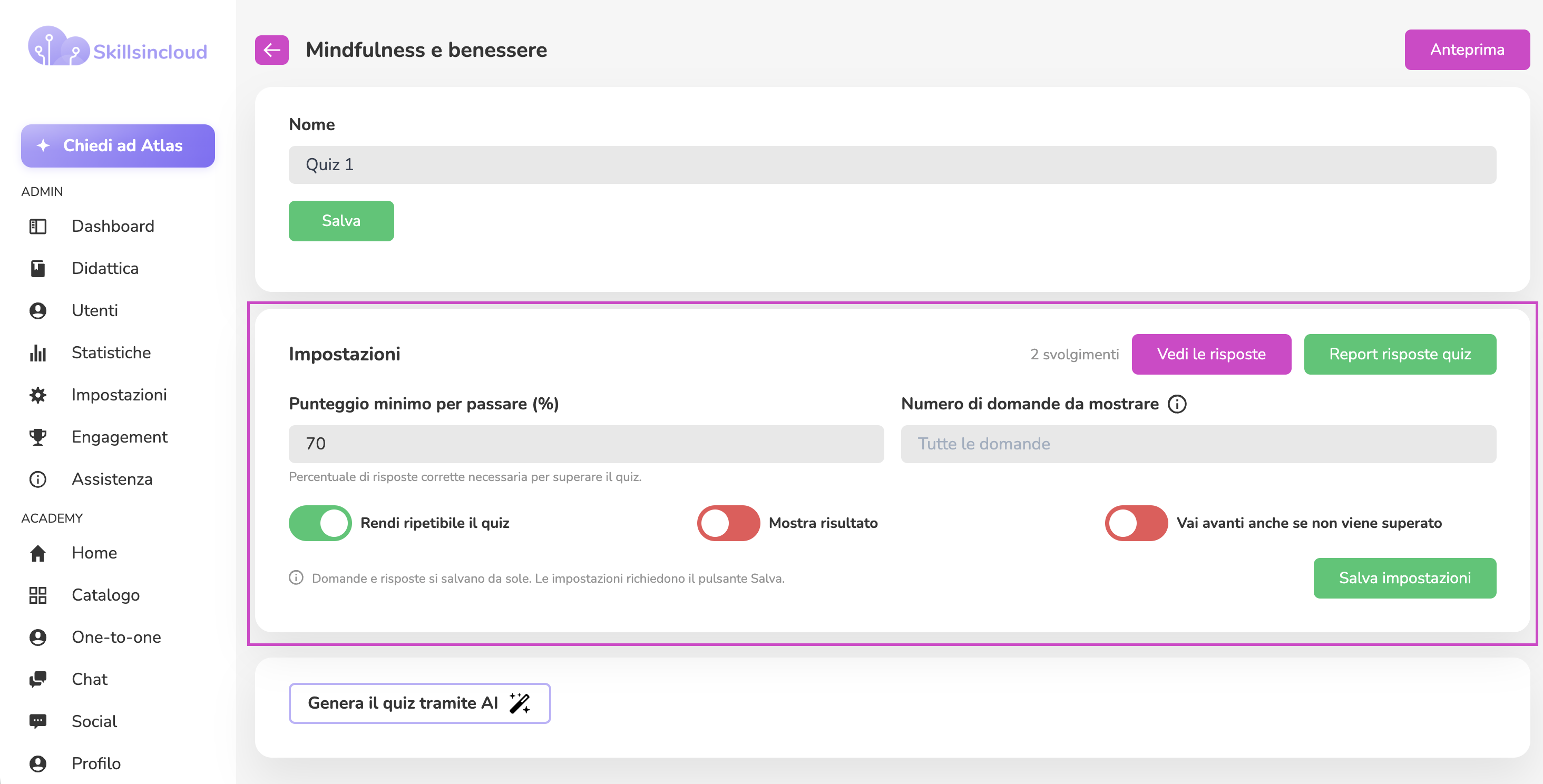Click the Assistenza info icon
The height and width of the screenshot is (784, 1543).
coord(38,480)
